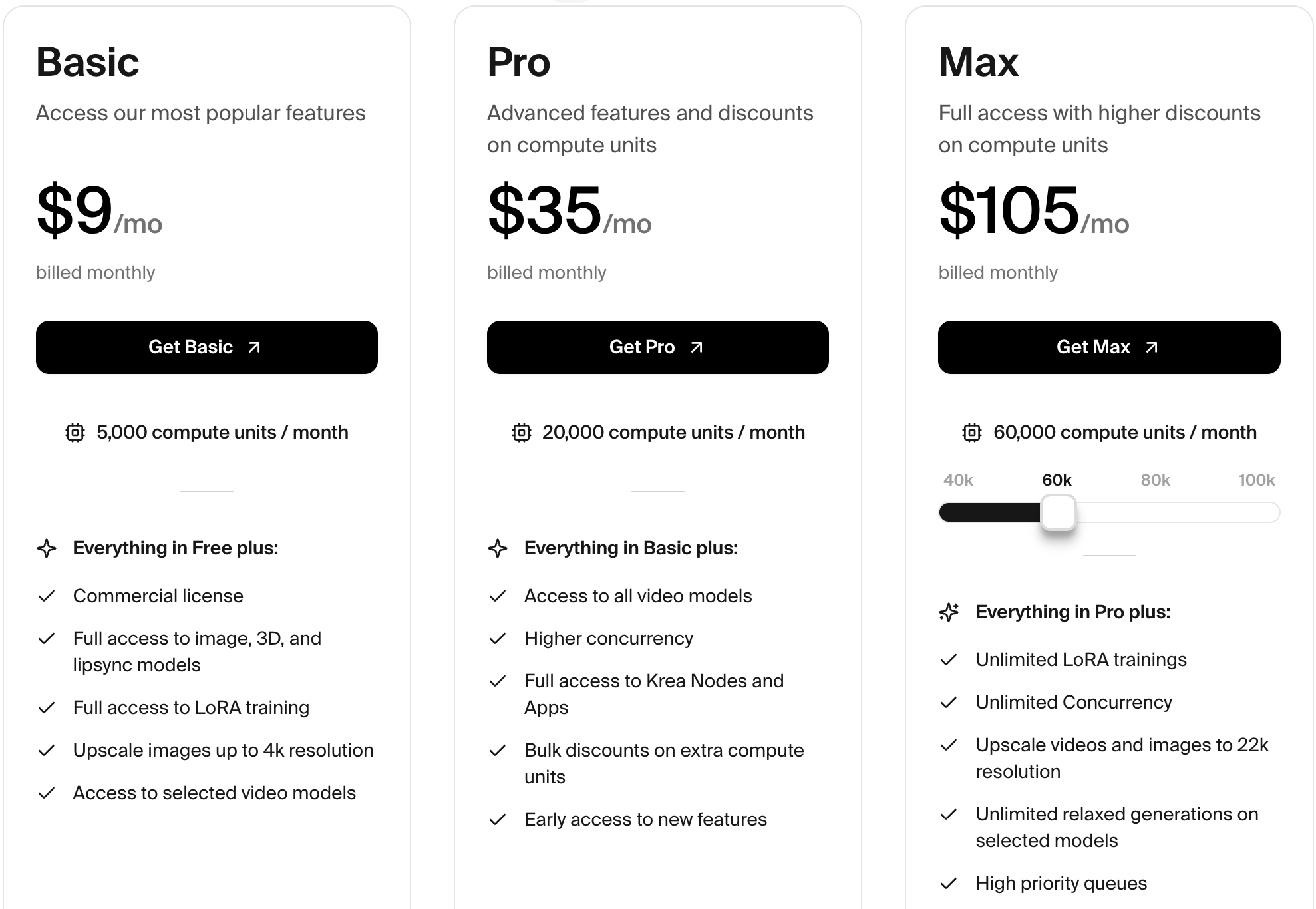Click the arrow icon on Get Max
This screenshot has height=909, width=1316.
click(1152, 347)
